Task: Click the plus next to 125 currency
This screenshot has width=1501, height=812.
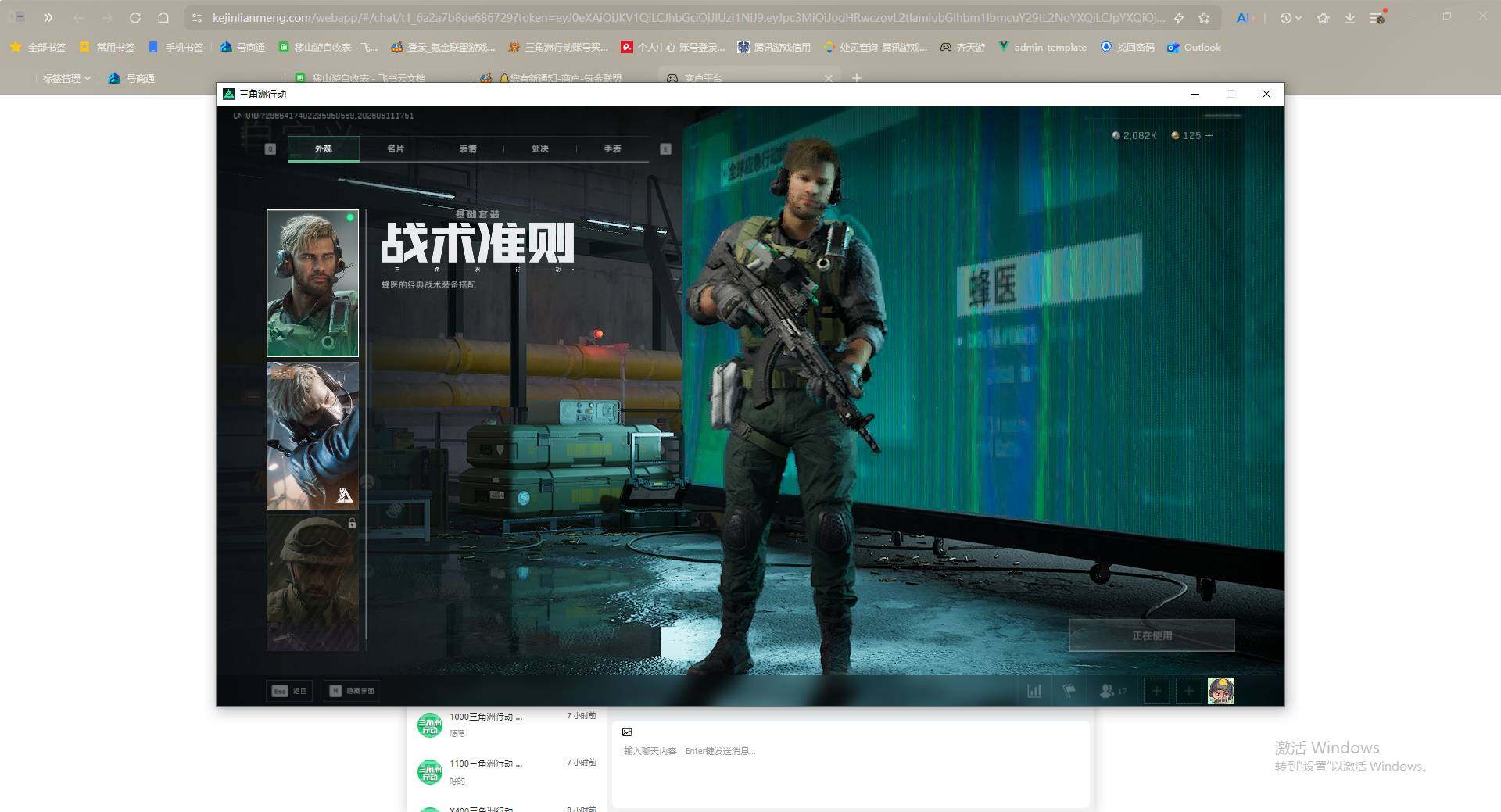Action: click(1209, 135)
